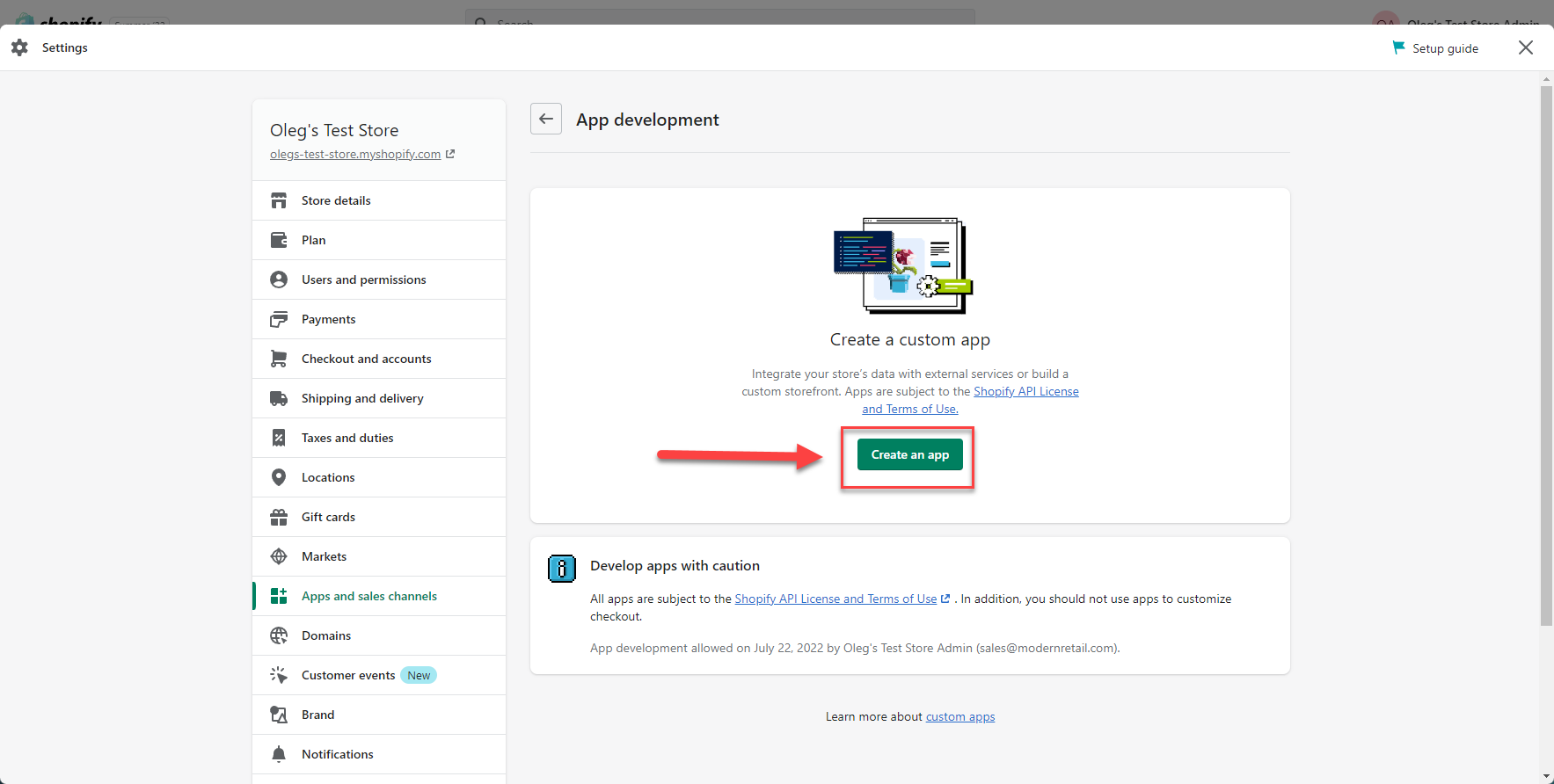Screen dimensions: 1554x784
Task: Click the Settings gear icon
Action: pyautogui.click(x=19, y=47)
